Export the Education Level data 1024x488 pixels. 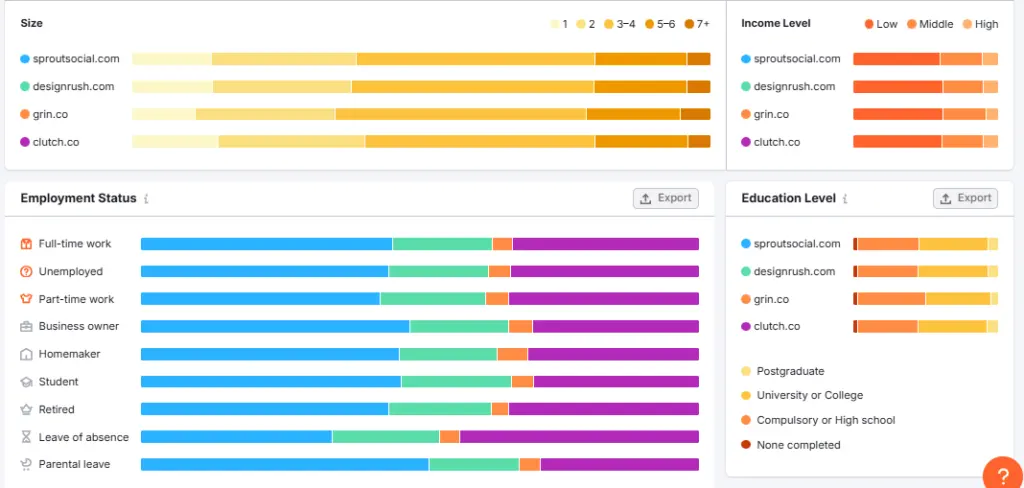pyautogui.click(x=965, y=198)
